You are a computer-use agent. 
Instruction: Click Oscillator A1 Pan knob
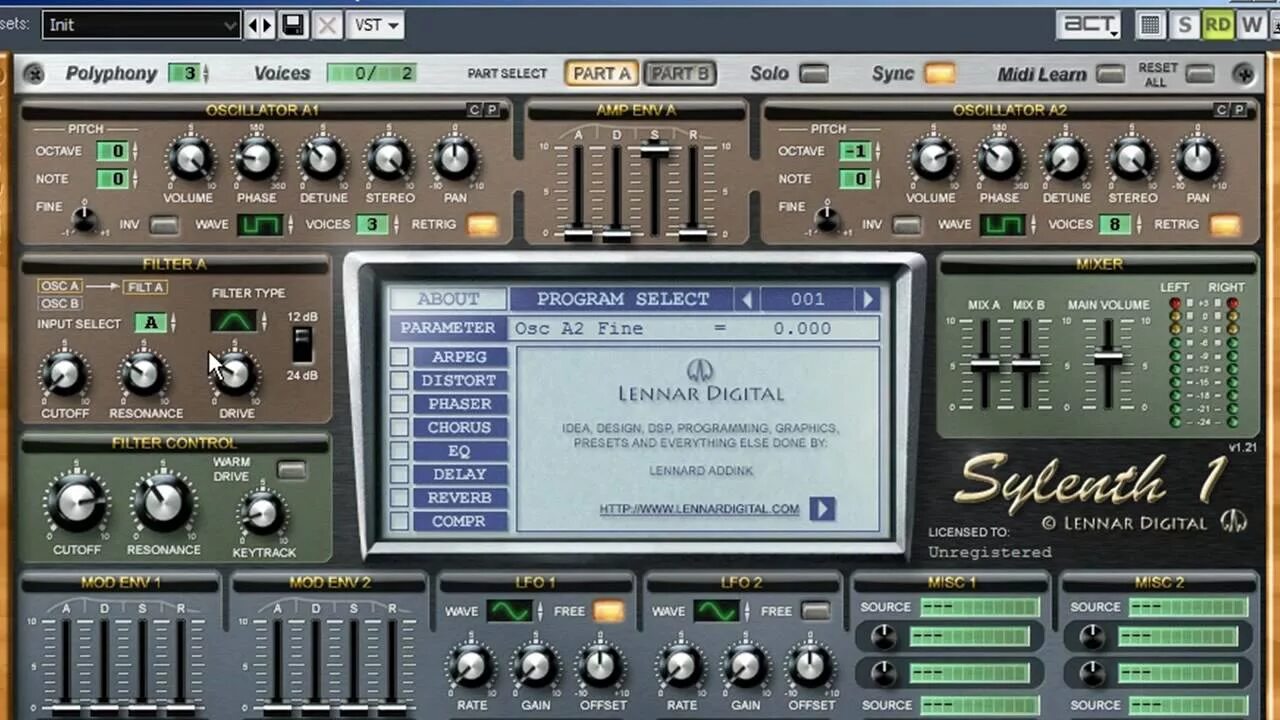[x=455, y=158]
